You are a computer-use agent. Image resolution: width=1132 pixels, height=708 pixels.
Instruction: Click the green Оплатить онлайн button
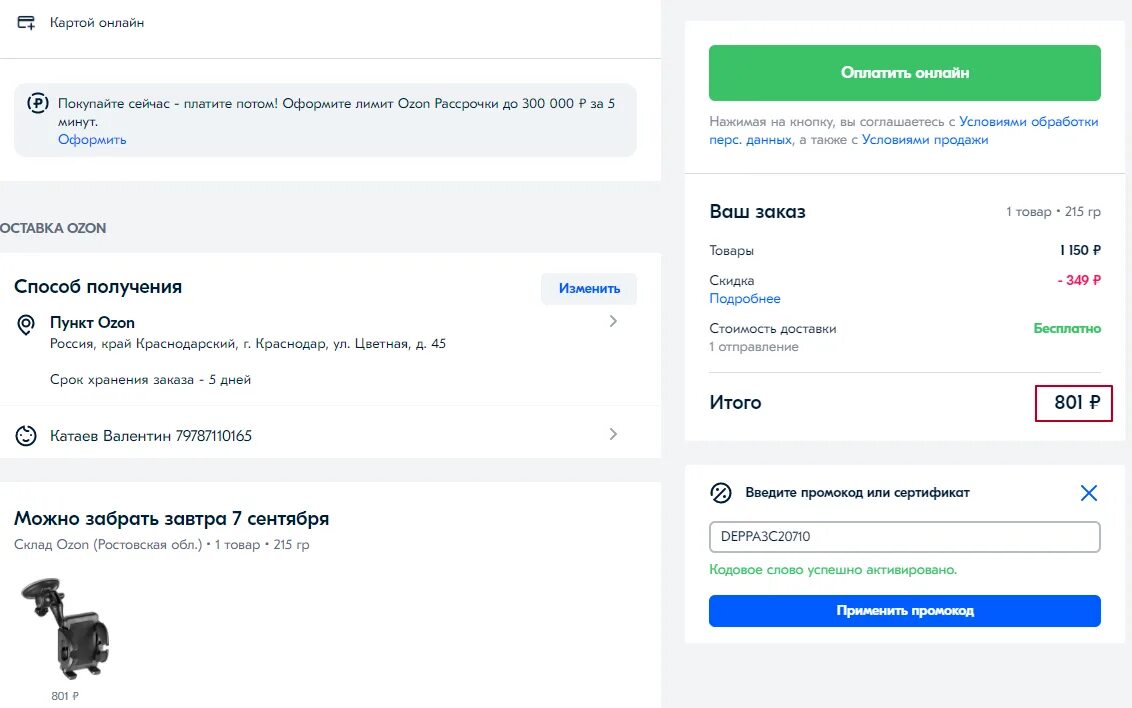905,73
